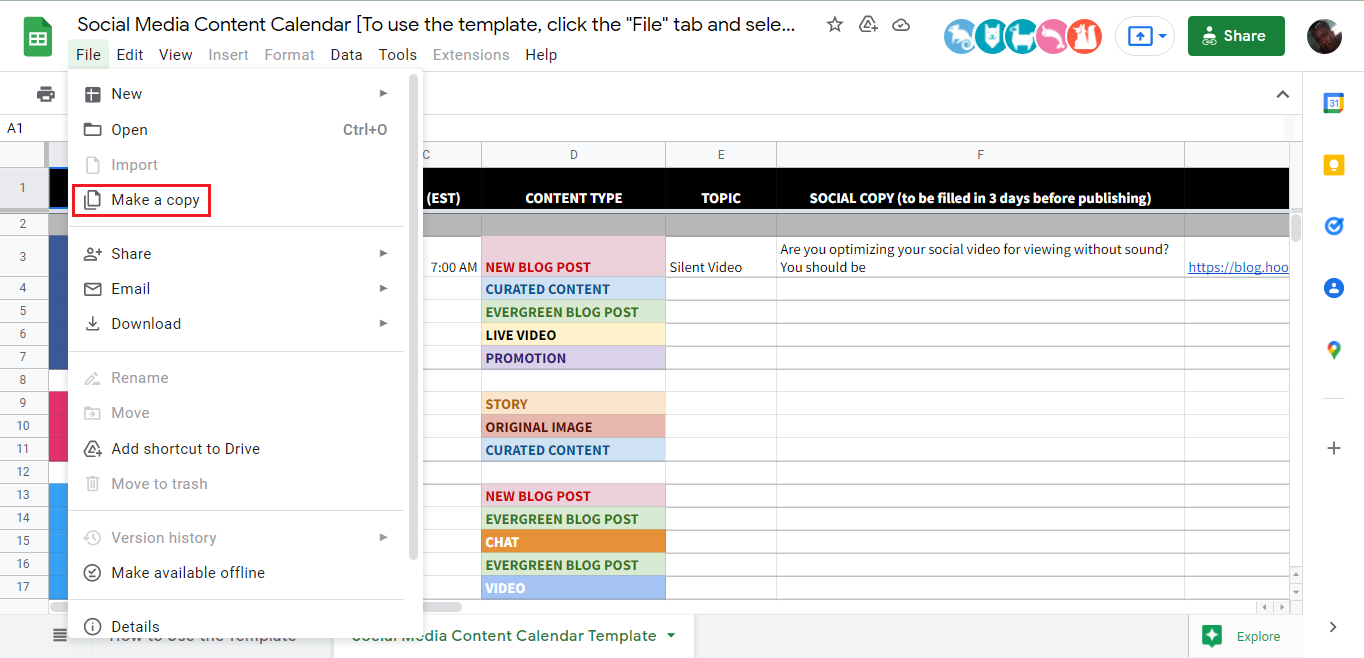Star the spreadsheet
This screenshot has width=1364, height=658.
834,25
